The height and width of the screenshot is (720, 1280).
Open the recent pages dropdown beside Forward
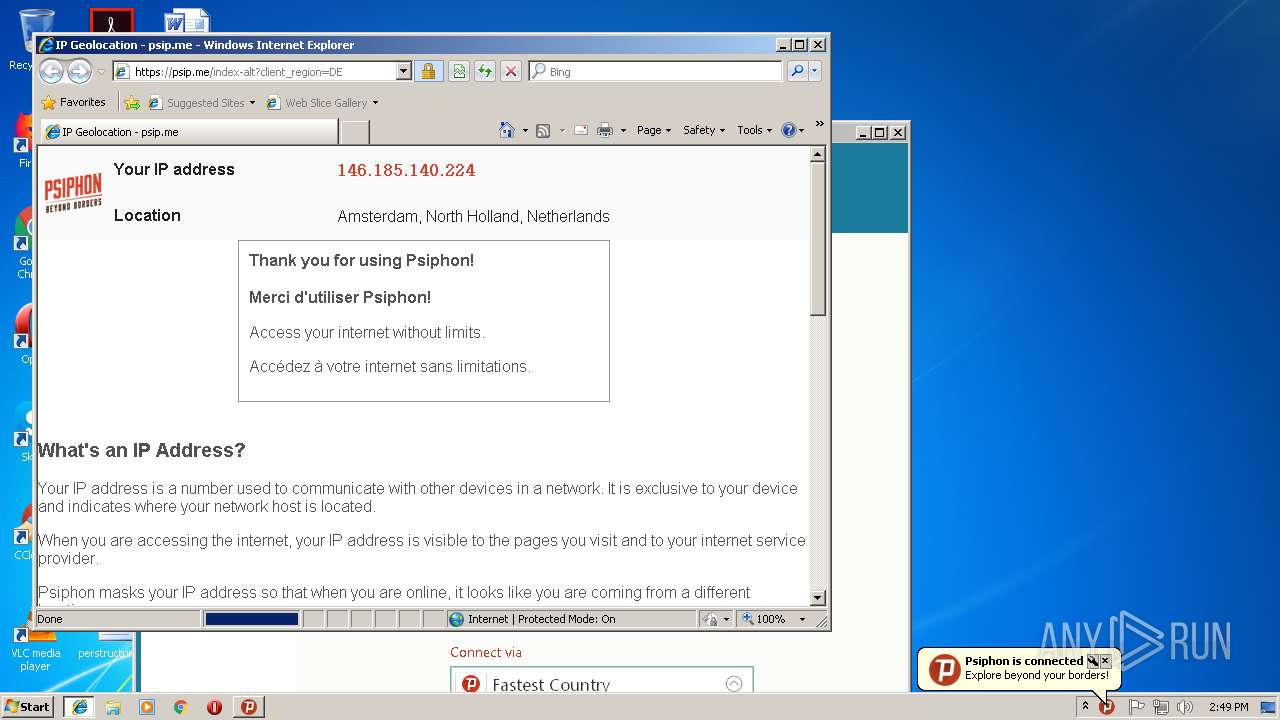point(101,72)
